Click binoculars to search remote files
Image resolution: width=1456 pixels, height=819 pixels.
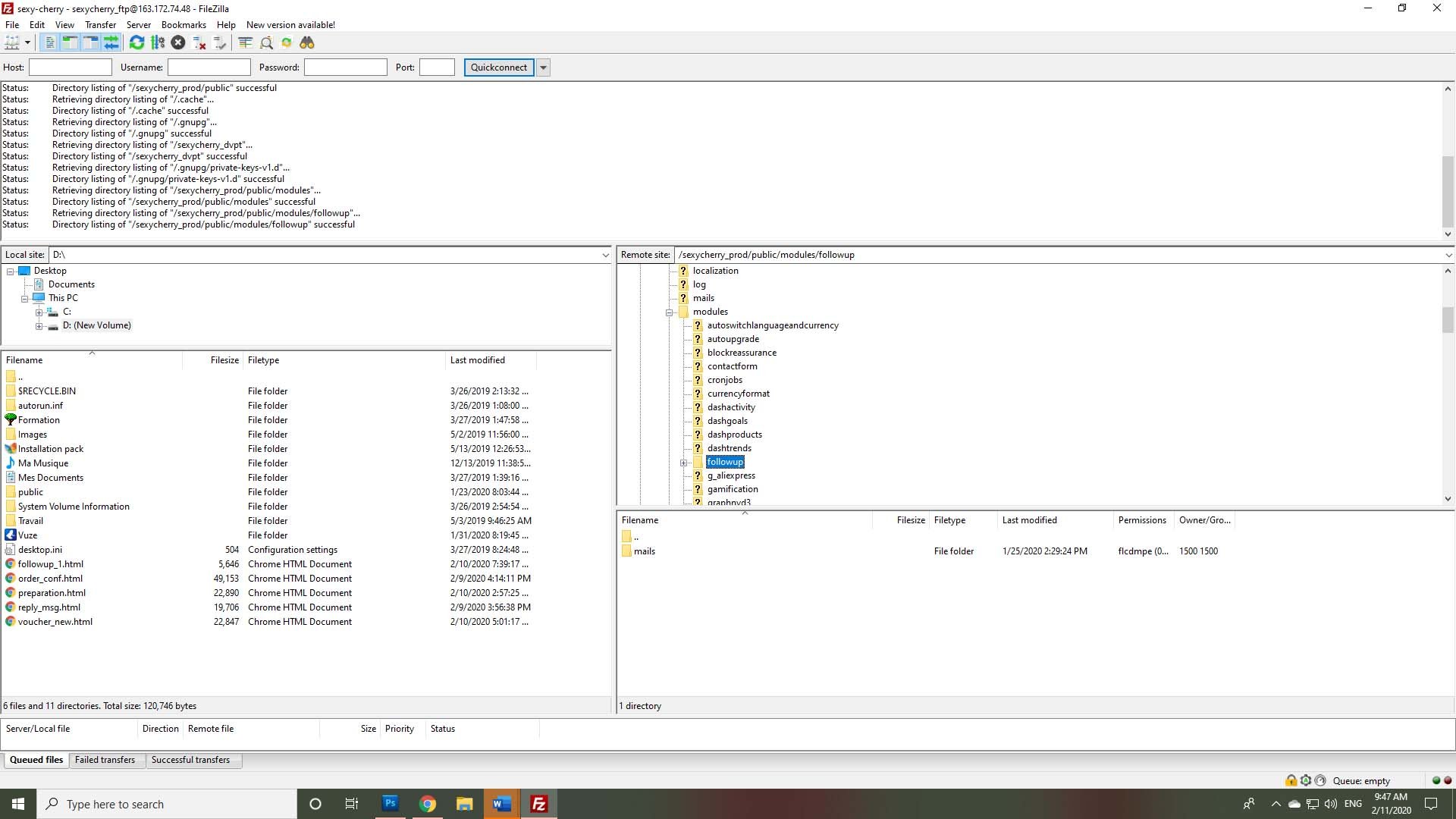pyautogui.click(x=307, y=43)
